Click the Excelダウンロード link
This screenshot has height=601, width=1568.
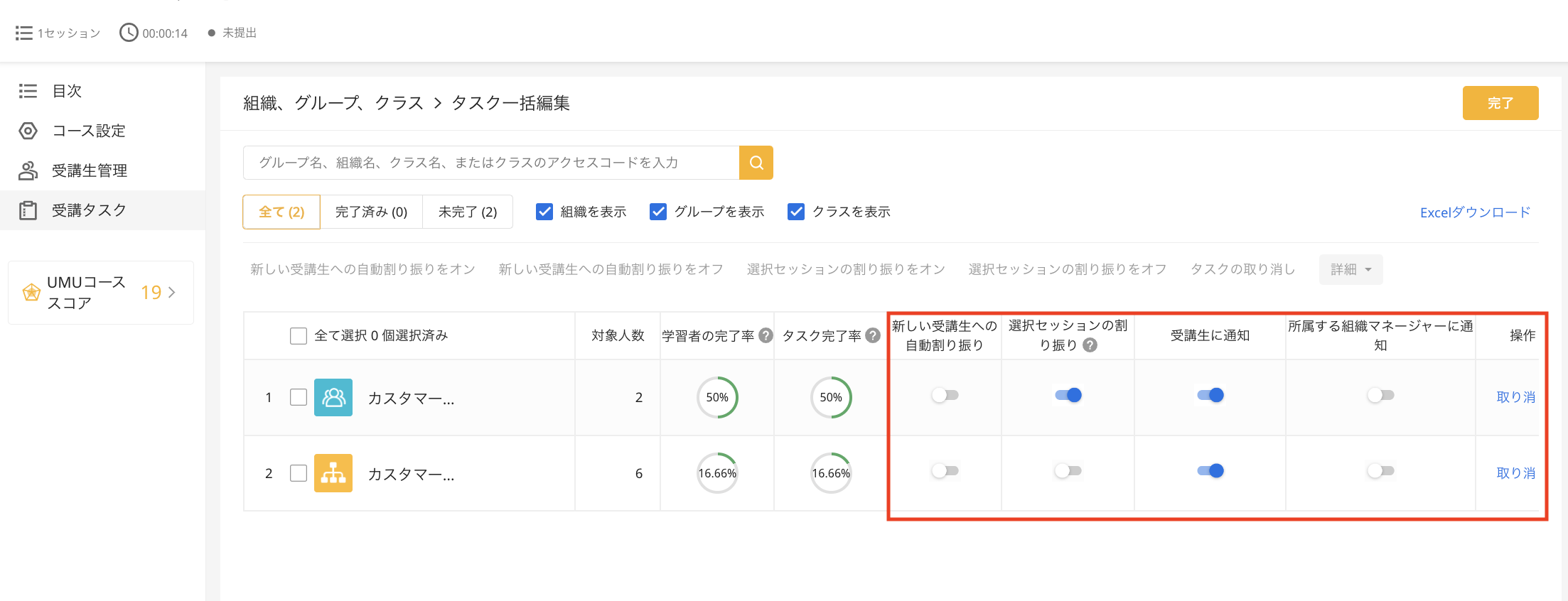coord(1474,212)
